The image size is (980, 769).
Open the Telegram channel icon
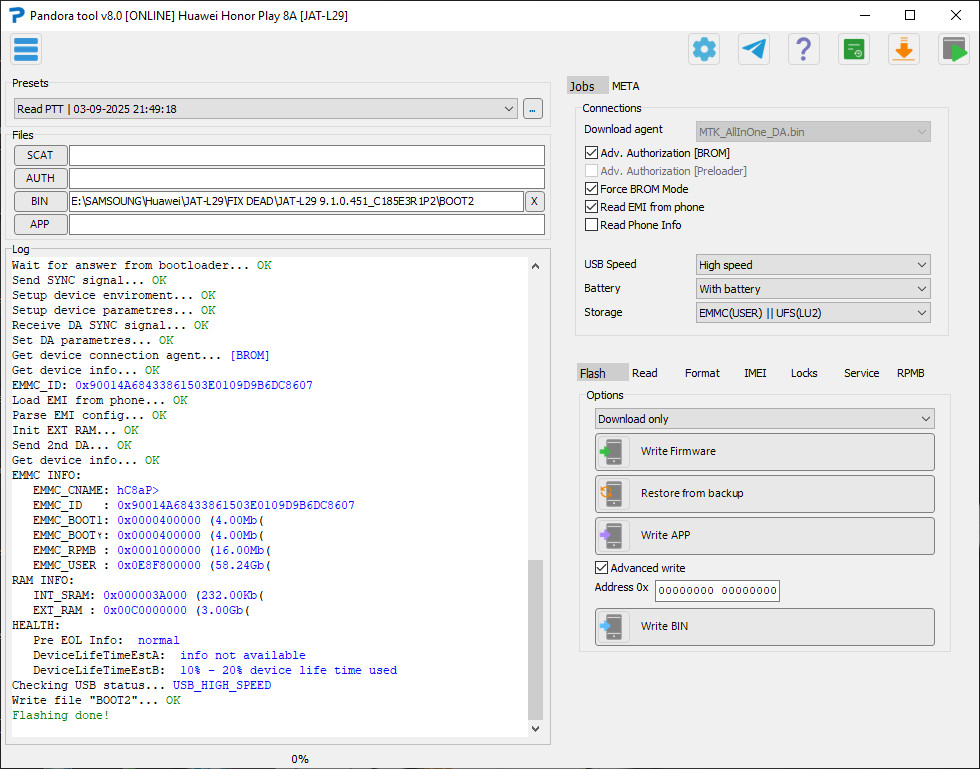tap(754, 49)
